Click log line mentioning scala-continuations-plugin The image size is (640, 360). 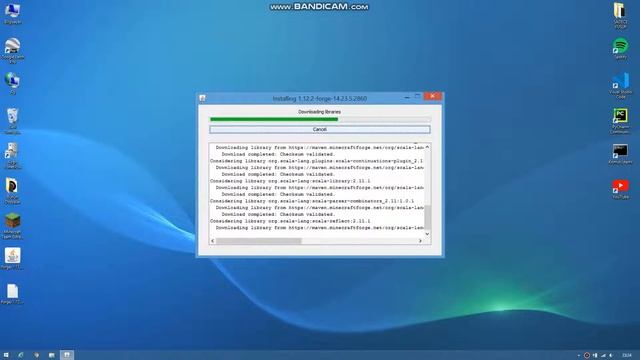(x=317, y=161)
